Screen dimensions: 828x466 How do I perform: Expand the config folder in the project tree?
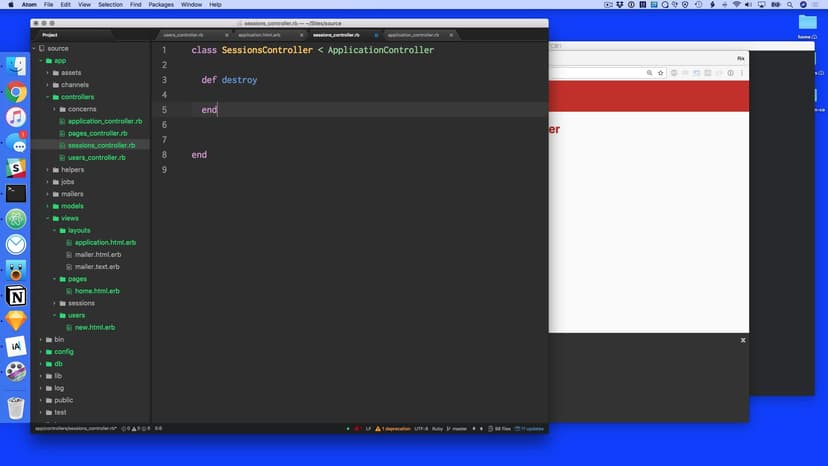(40, 352)
